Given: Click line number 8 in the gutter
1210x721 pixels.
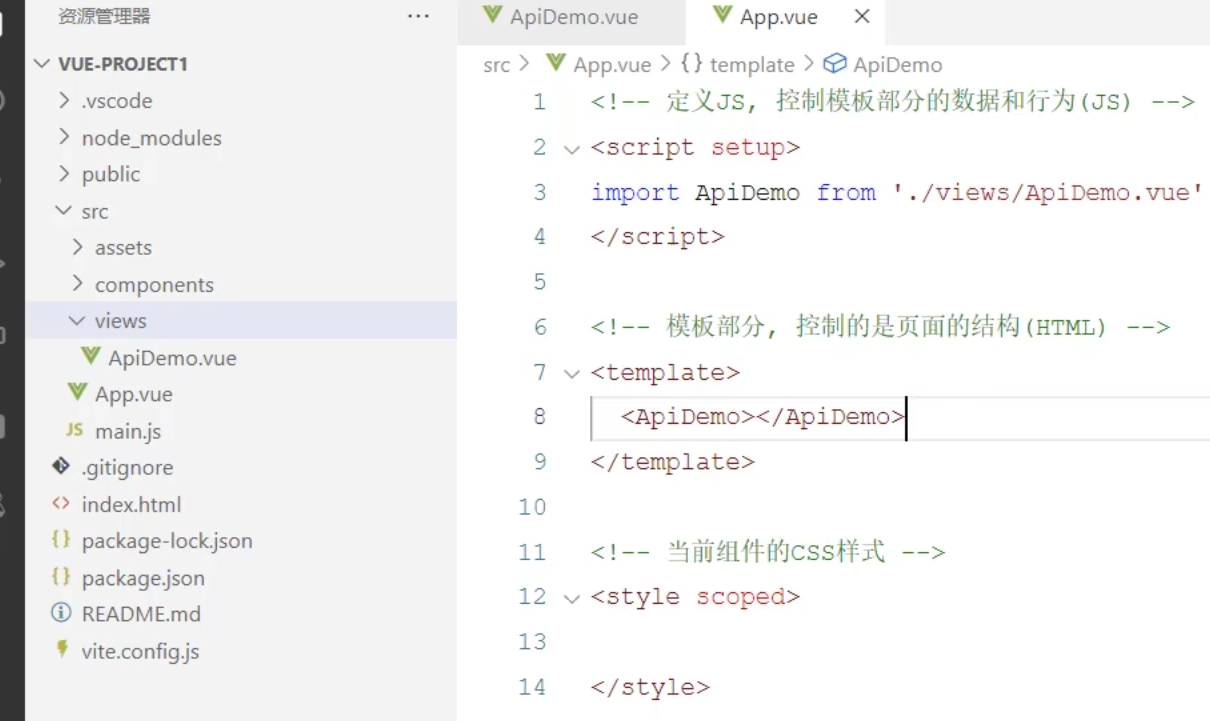Looking at the screenshot, I should (x=540, y=417).
